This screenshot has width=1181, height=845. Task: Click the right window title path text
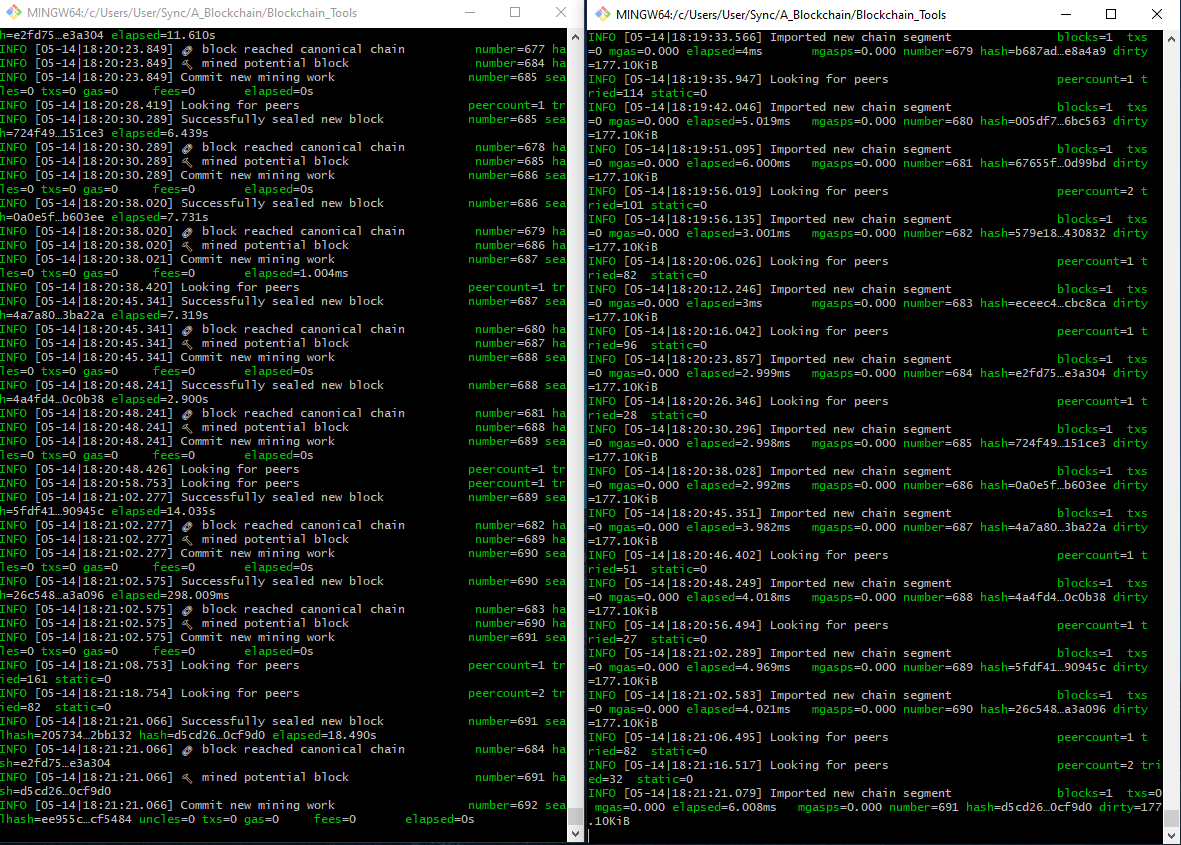pyautogui.click(x=781, y=14)
